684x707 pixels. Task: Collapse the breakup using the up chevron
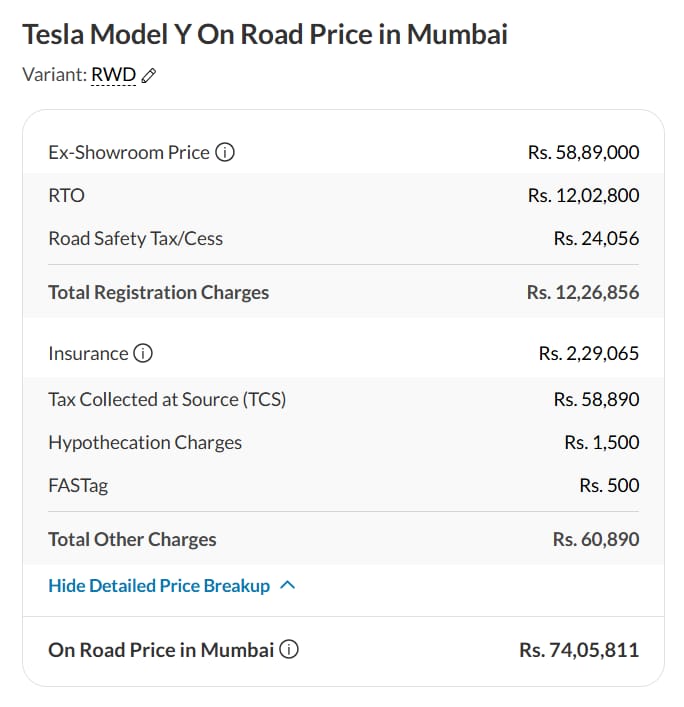point(288,586)
